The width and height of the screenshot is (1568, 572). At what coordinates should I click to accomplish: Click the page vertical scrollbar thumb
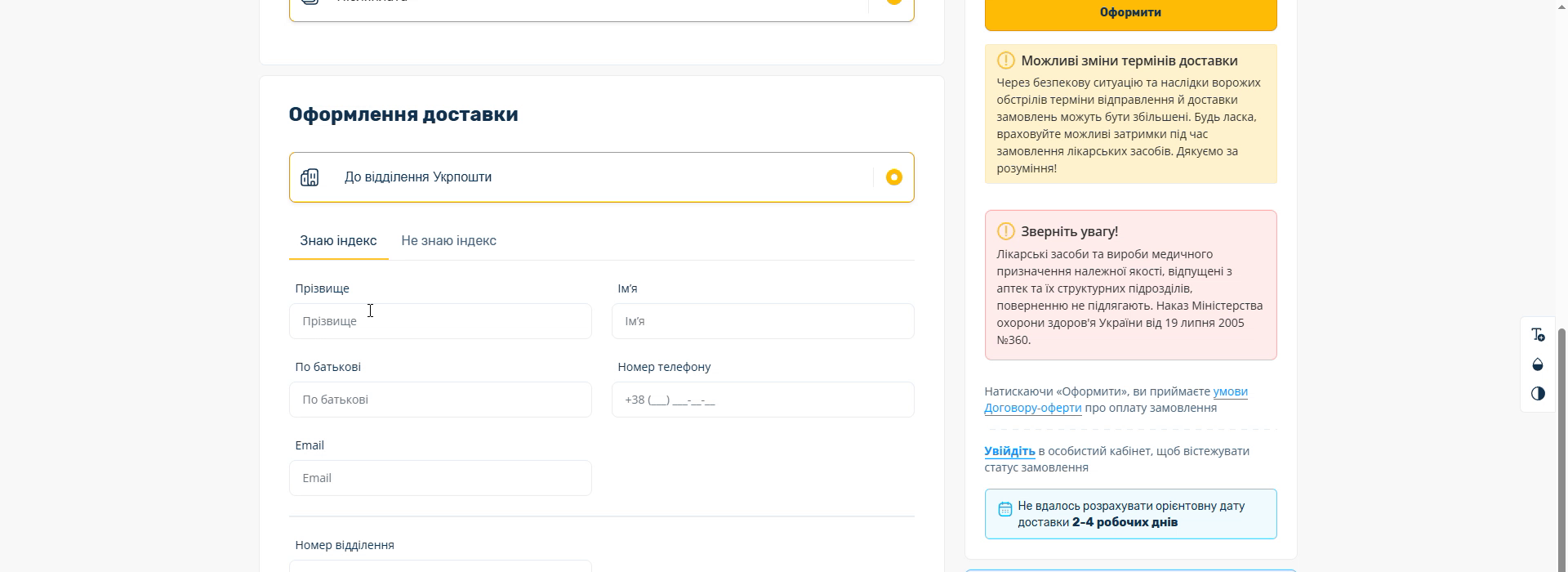(x=1562, y=449)
